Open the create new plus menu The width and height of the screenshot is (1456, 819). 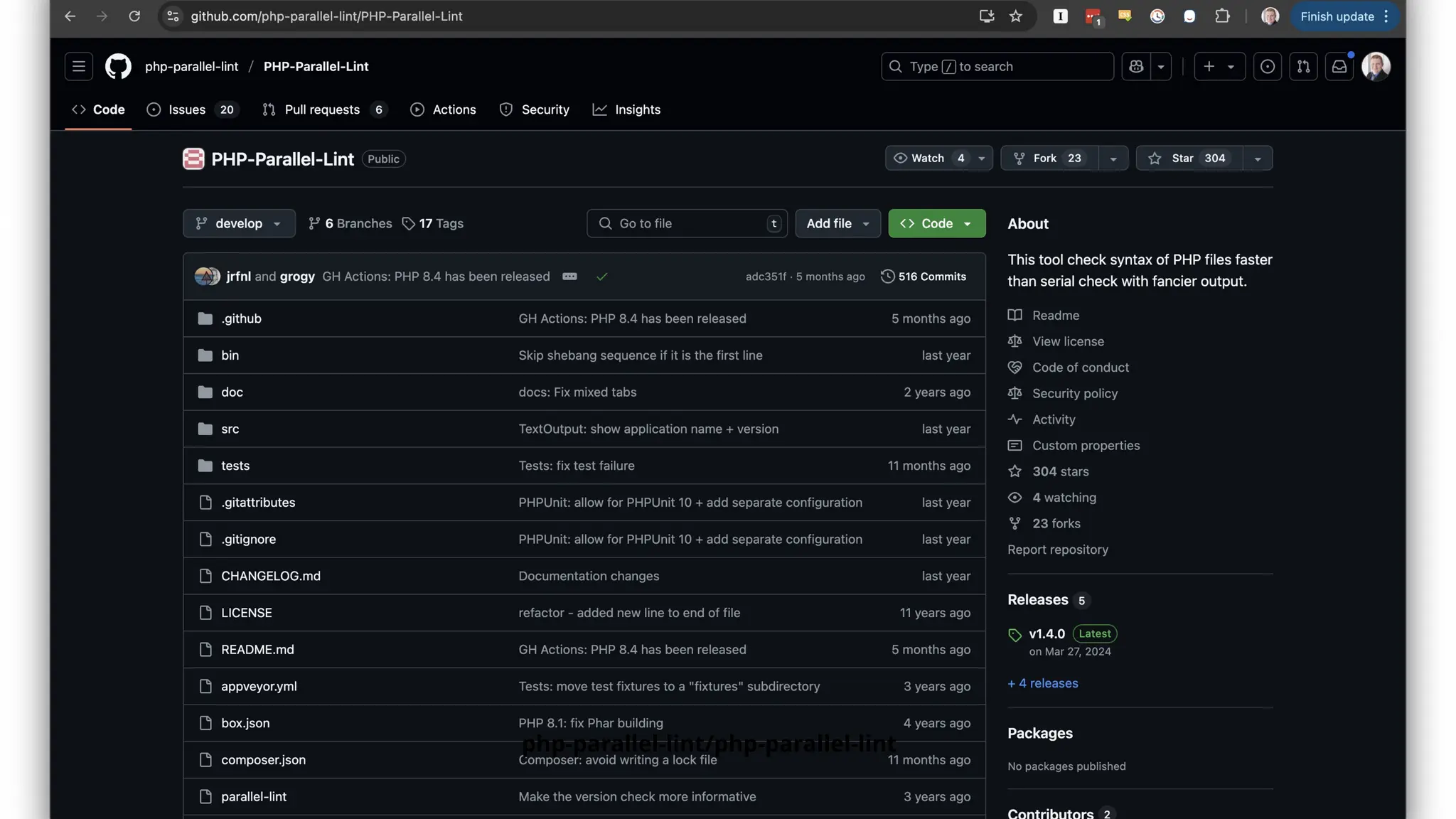1219,66
